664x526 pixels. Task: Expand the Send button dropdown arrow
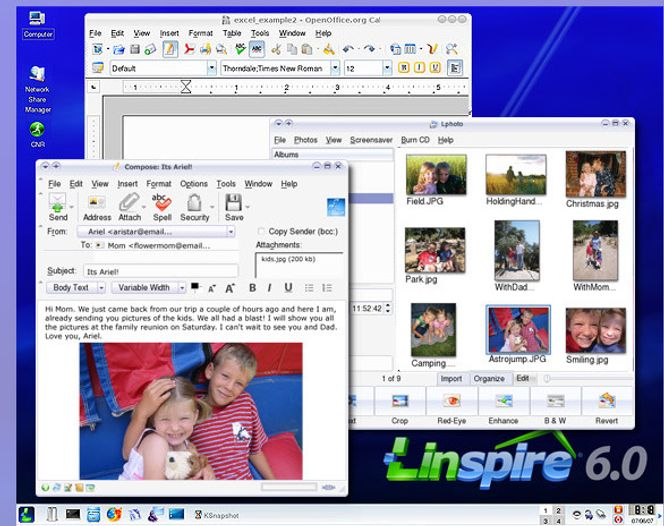click(x=72, y=207)
